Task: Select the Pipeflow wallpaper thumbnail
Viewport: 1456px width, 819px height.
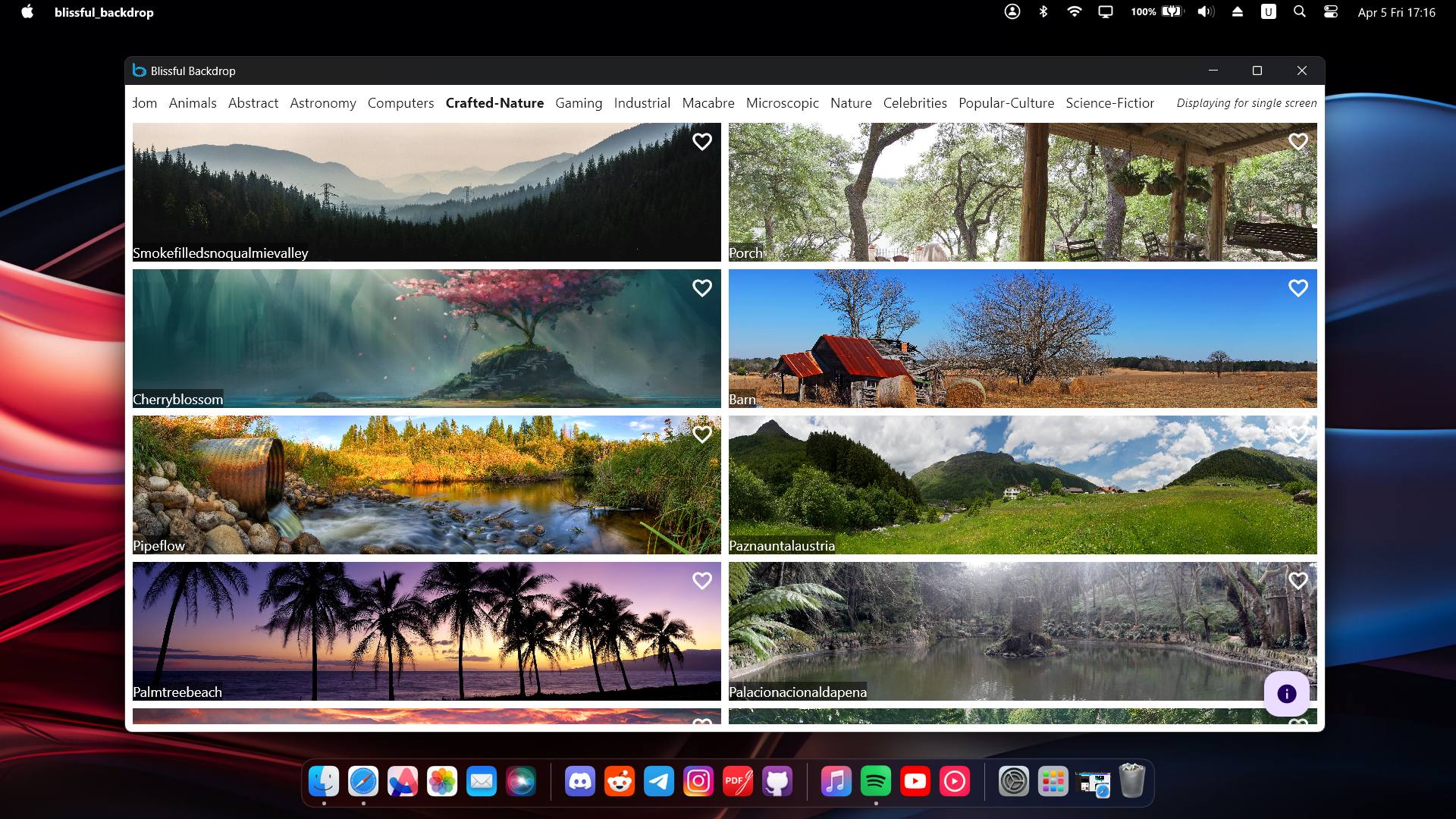Action: point(426,485)
